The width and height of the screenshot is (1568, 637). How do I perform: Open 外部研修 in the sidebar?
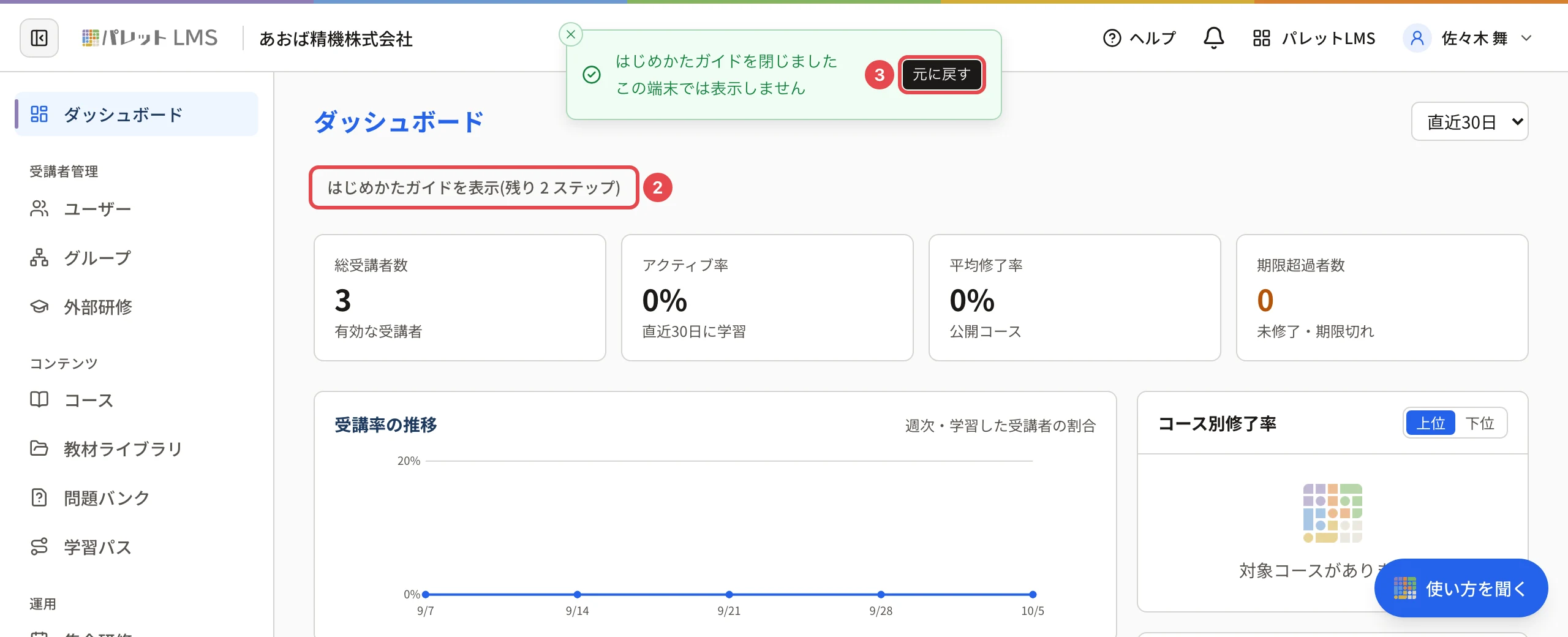137,306
